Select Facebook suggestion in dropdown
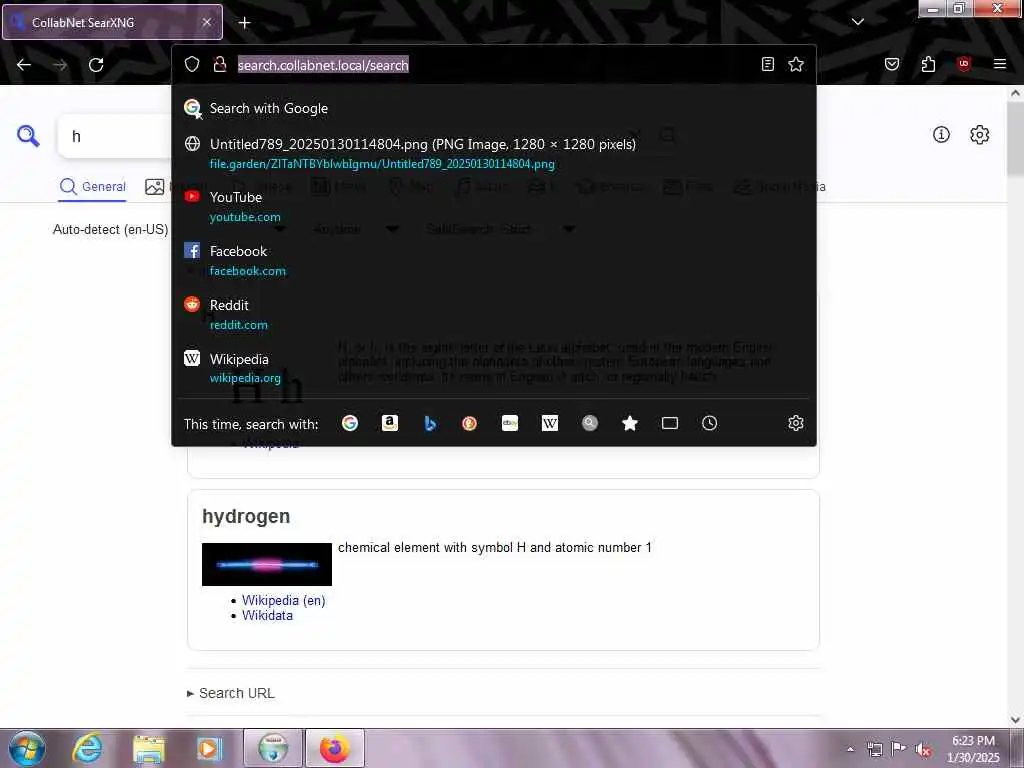The image size is (1024, 768). pos(494,261)
